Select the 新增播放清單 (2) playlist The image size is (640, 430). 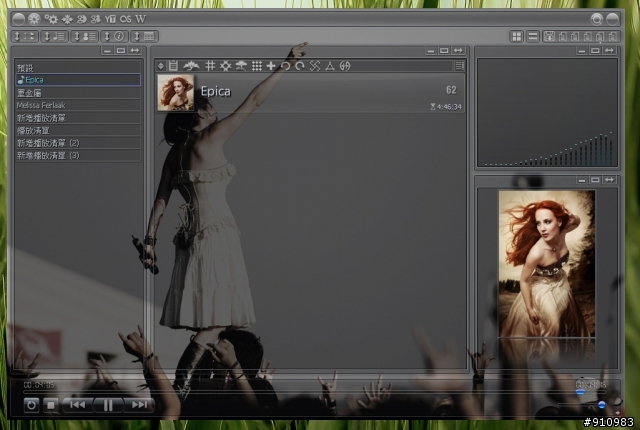(78, 143)
